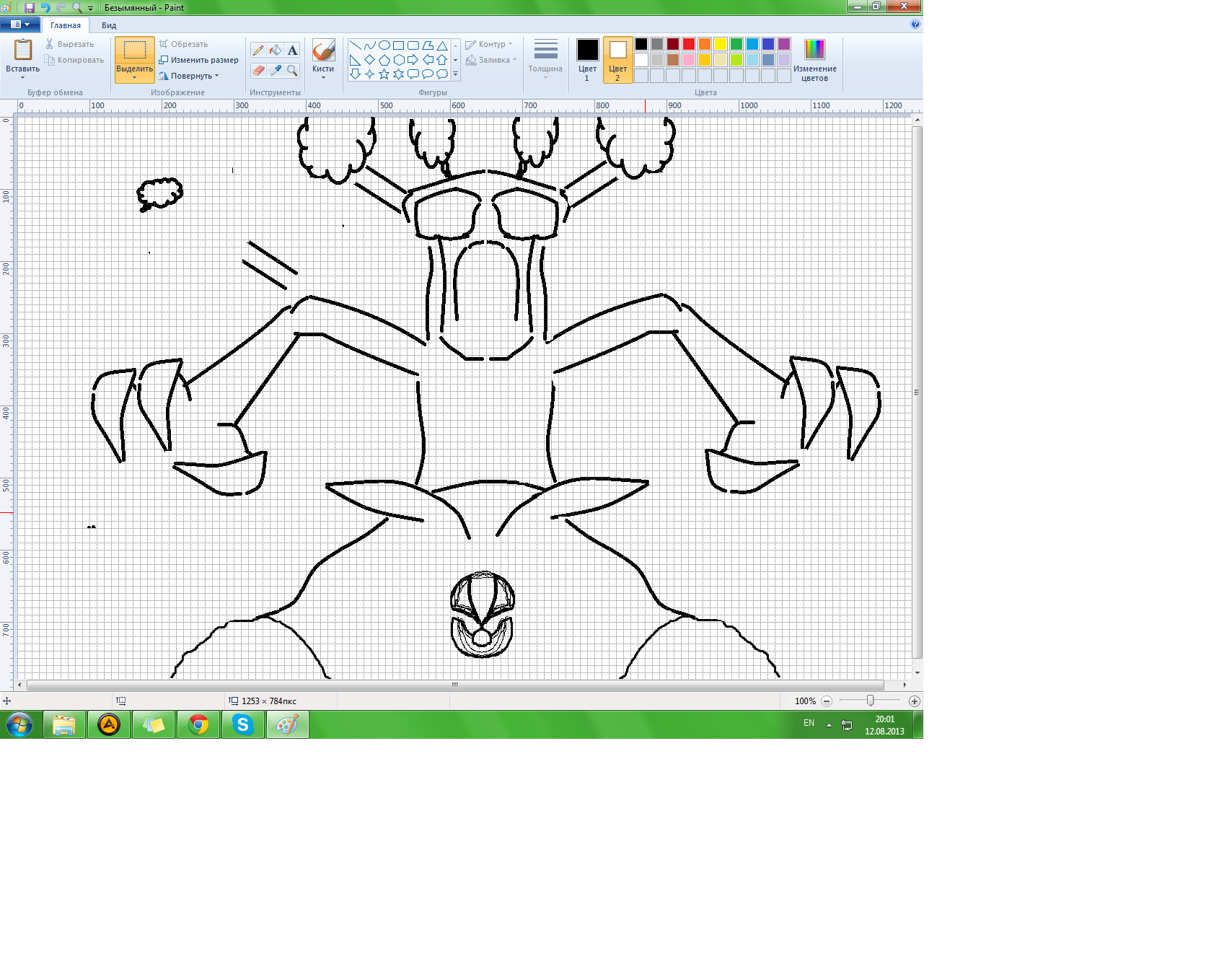Choose the Triangle shape

click(x=442, y=45)
